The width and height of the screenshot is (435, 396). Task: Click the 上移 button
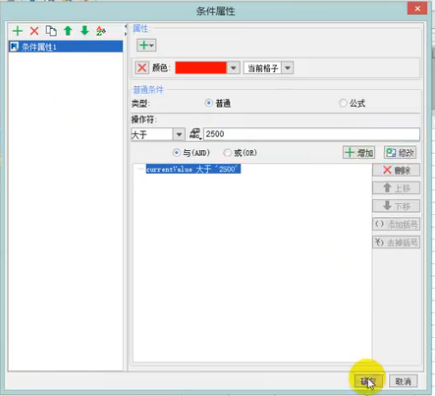tap(396, 188)
